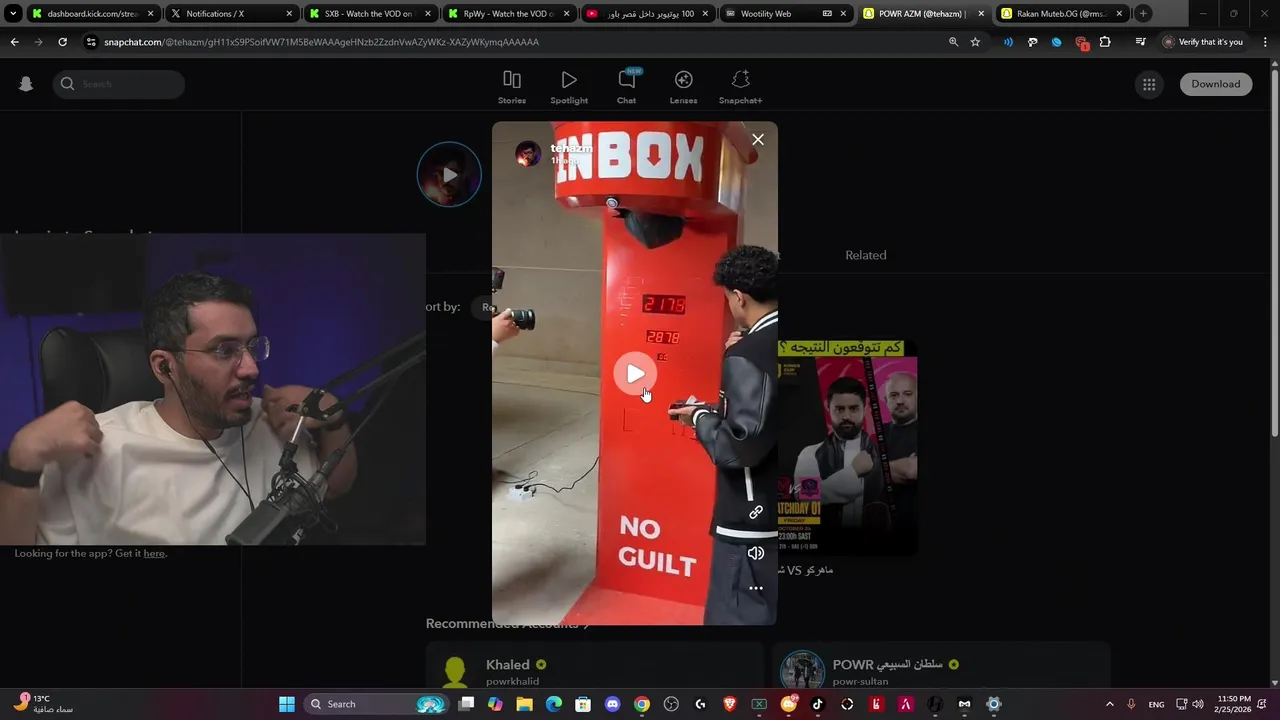Switch to the RpWy Watch the VOD tab
This screenshot has width=1280, height=720.
[508, 14]
